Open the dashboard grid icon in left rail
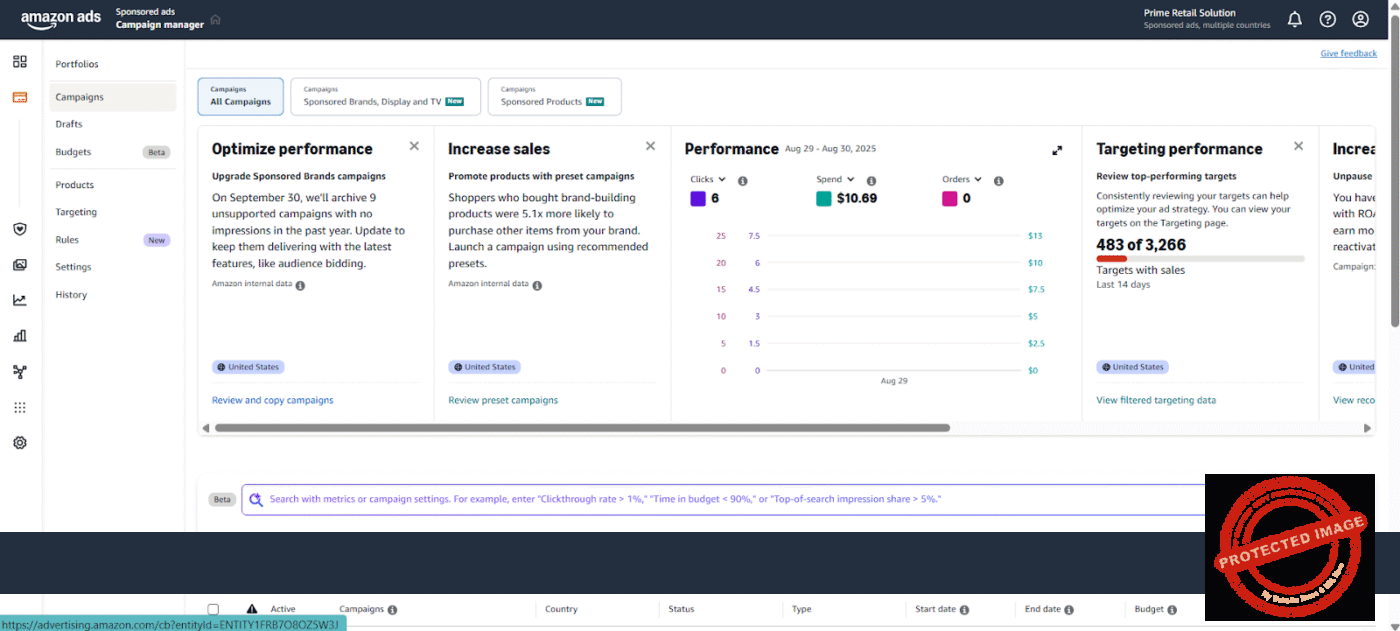1400x631 pixels. click(20, 62)
